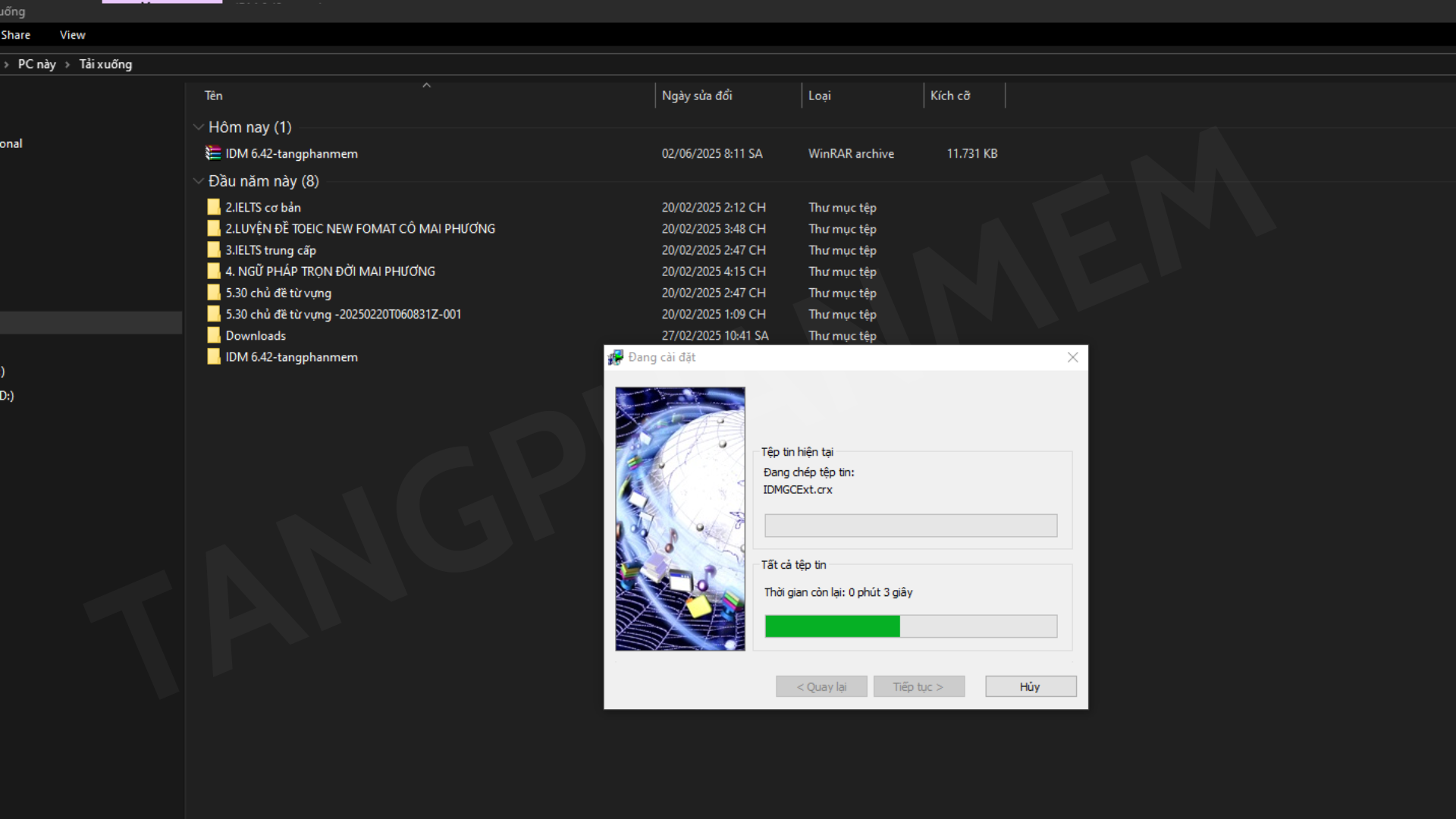Click the folder icon of 2.LUYỆN ĐỀ TOEIC
This screenshot has height=819, width=1456.
click(214, 229)
